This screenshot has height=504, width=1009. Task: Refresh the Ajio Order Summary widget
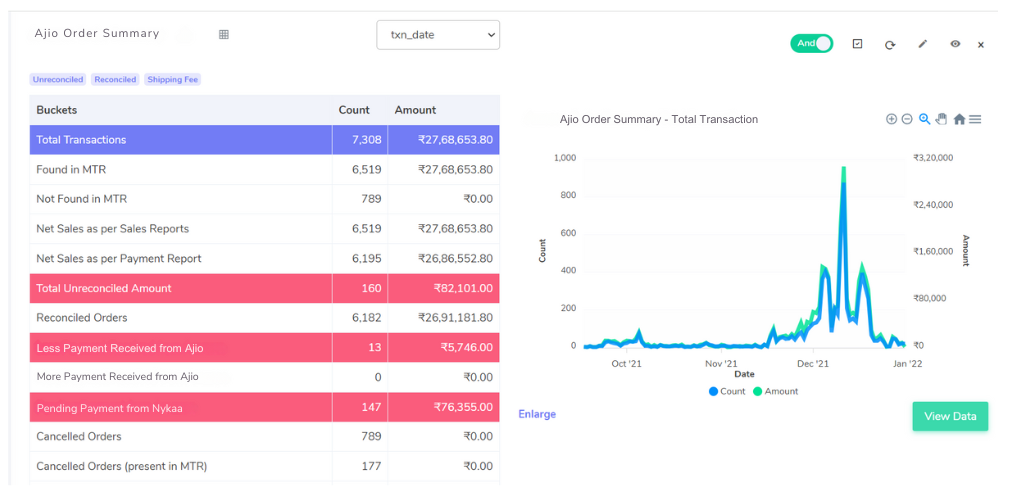point(890,44)
